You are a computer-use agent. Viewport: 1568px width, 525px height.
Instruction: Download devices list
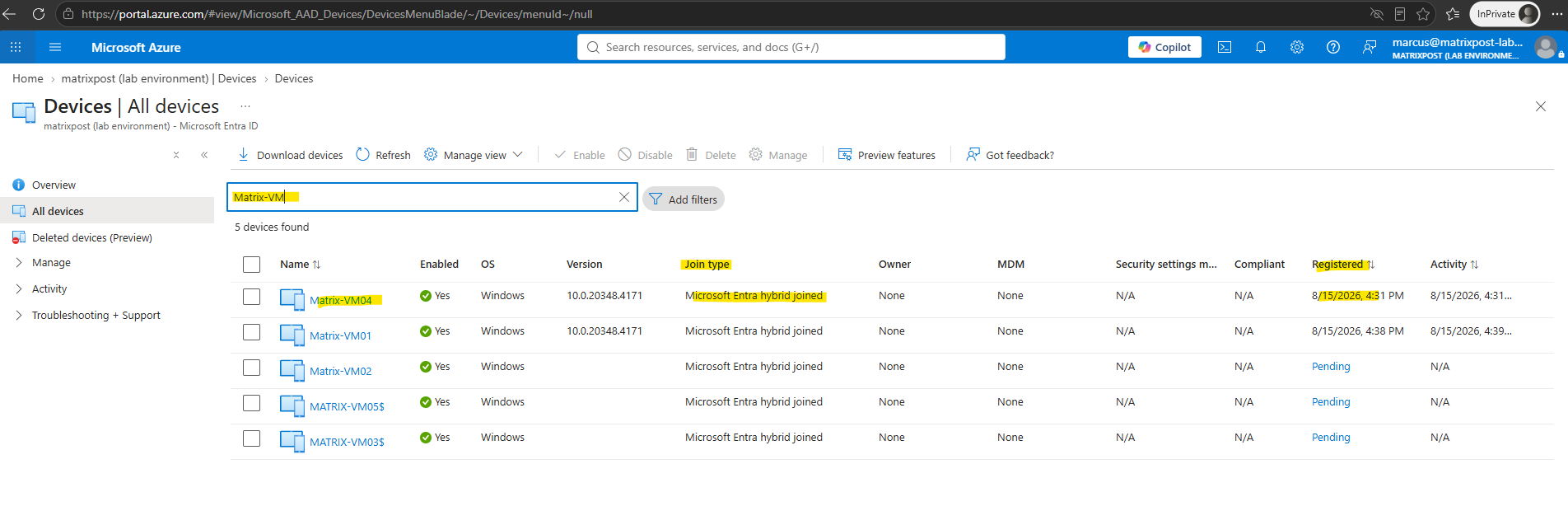[290, 155]
